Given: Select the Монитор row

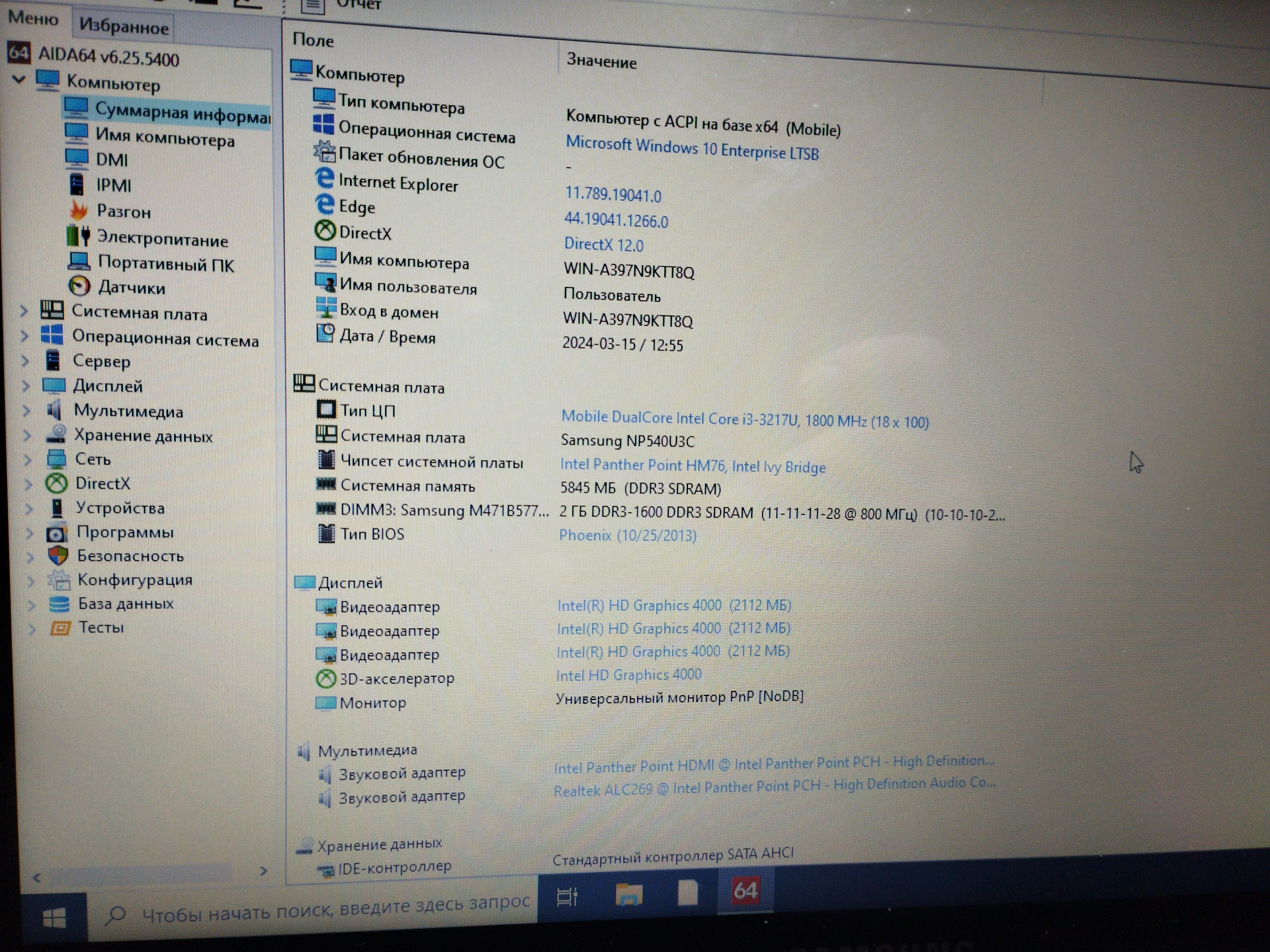Looking at the screenshot, I should pos(560,699).
